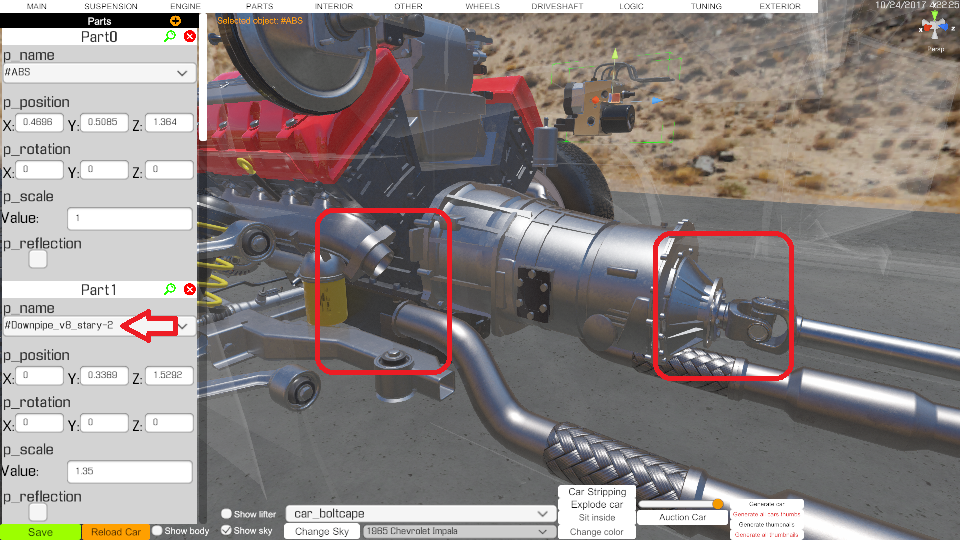
Task: Open the Part0 p_name dropdown showing #ABS
Action: [100, 73]
